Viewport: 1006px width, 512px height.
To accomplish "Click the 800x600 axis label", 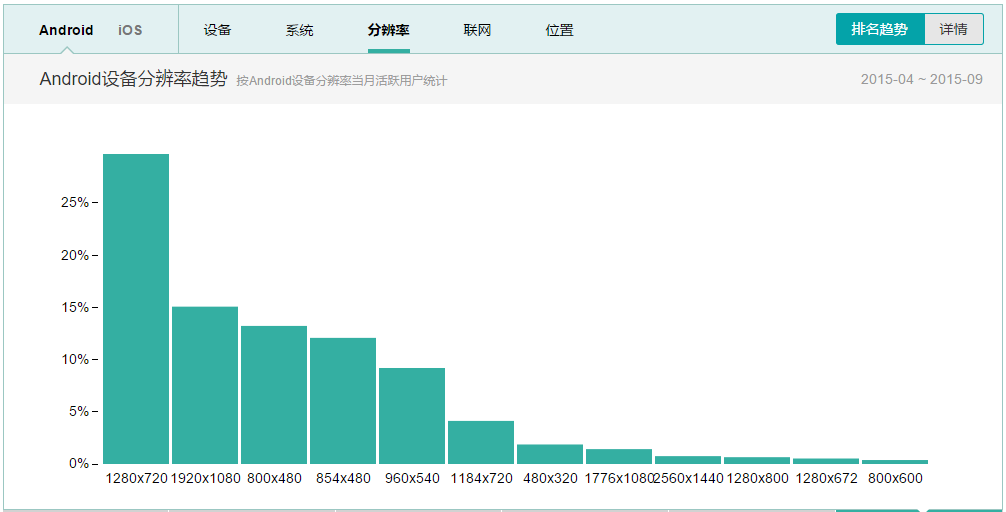I will 895,479.
